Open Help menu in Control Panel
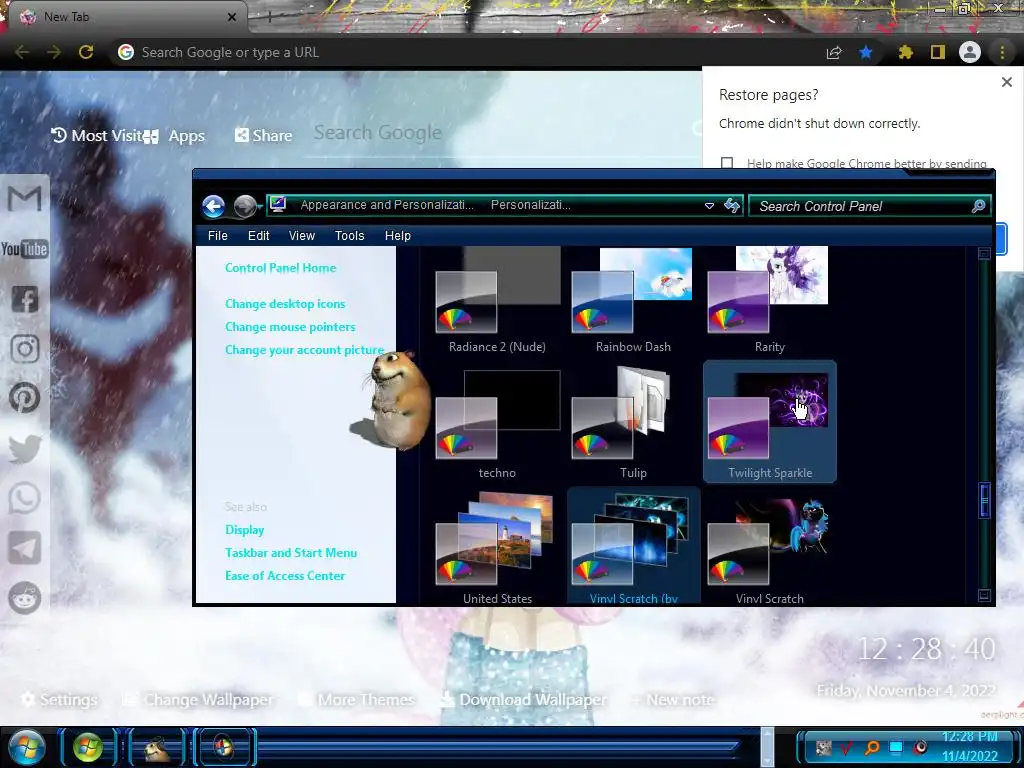Screen dimensions: 1024x768 (398, 236)
